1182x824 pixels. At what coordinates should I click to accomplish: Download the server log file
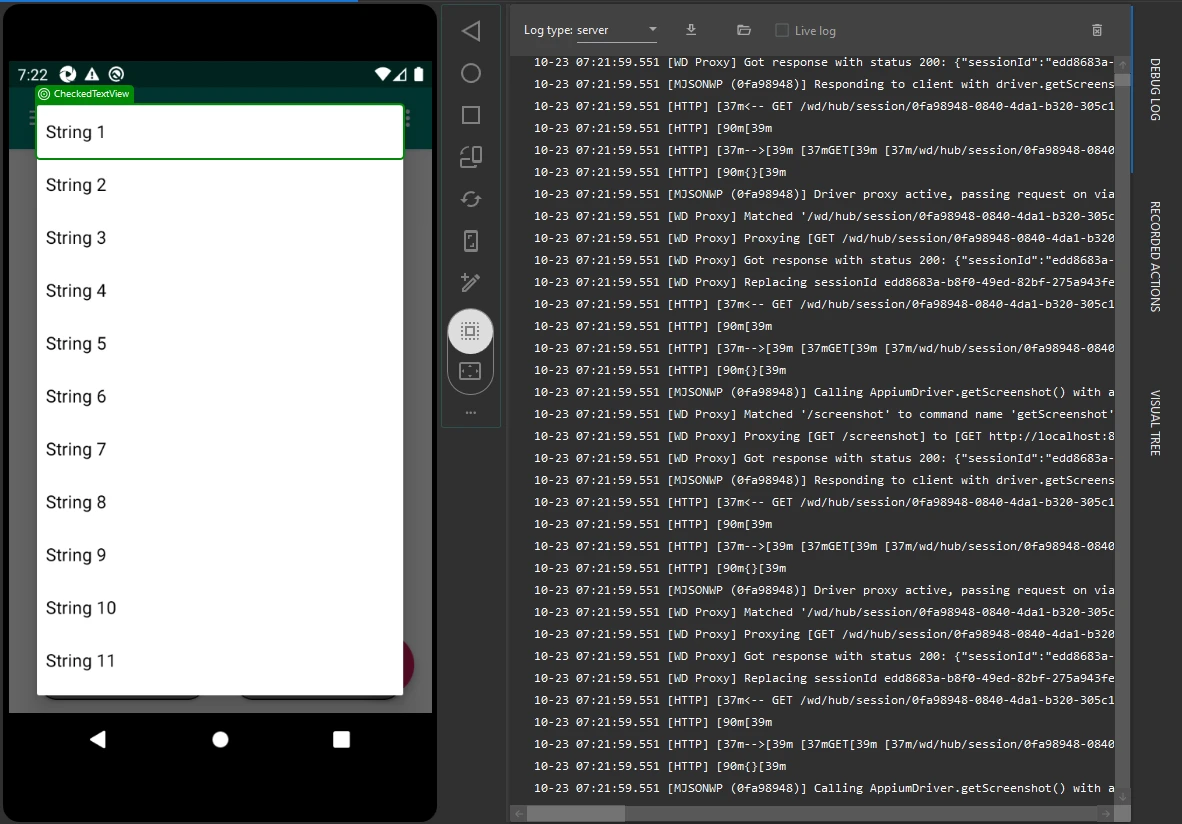pyautogui.click(x=691, y=30)
